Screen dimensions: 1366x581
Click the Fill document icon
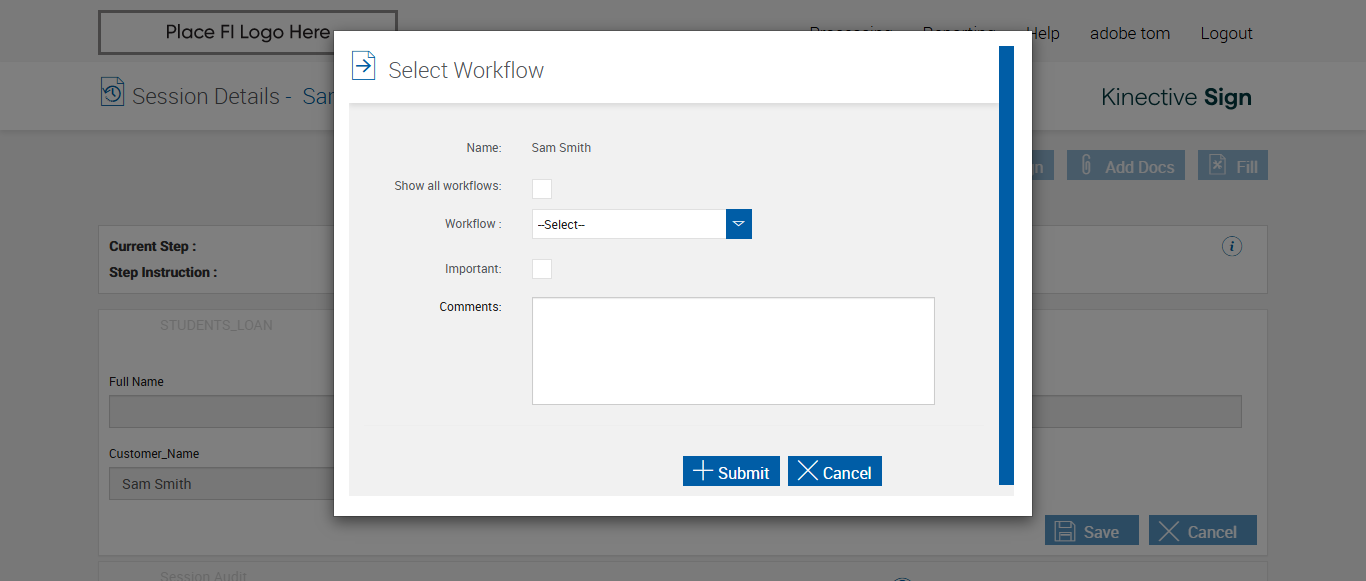1217,165
